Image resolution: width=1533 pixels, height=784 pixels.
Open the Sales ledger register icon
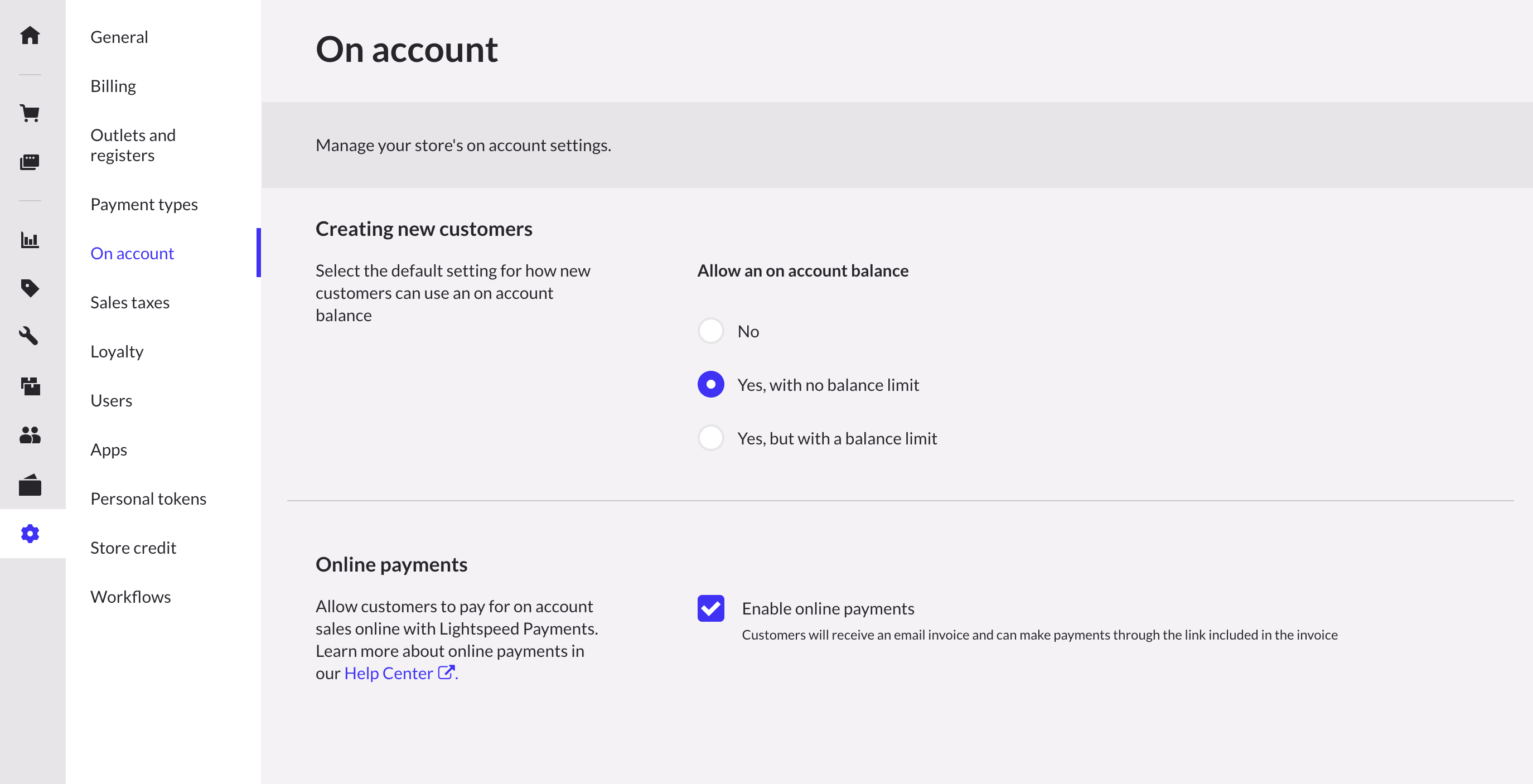point(30,161)
